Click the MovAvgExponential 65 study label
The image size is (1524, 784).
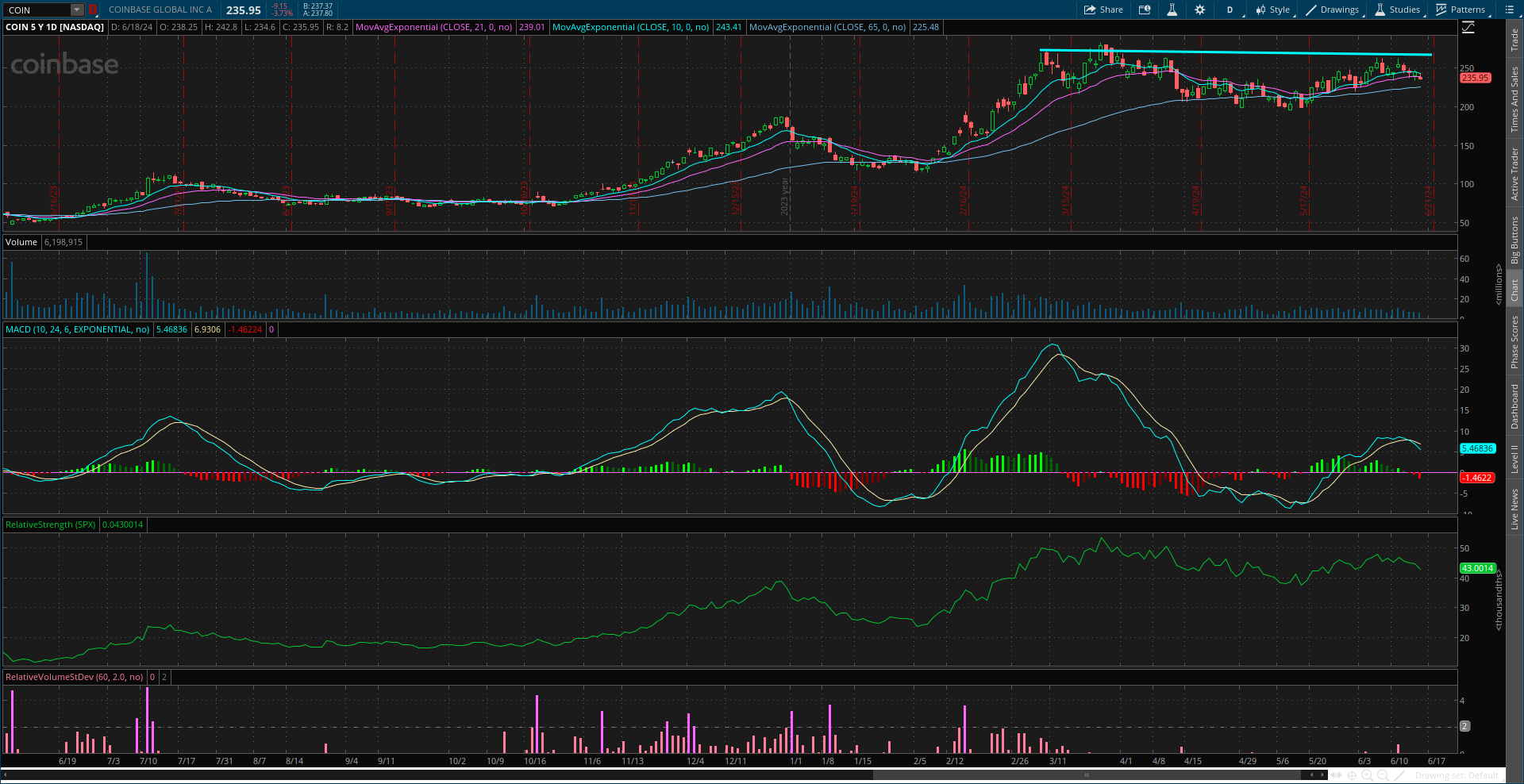tap(827, 27)
